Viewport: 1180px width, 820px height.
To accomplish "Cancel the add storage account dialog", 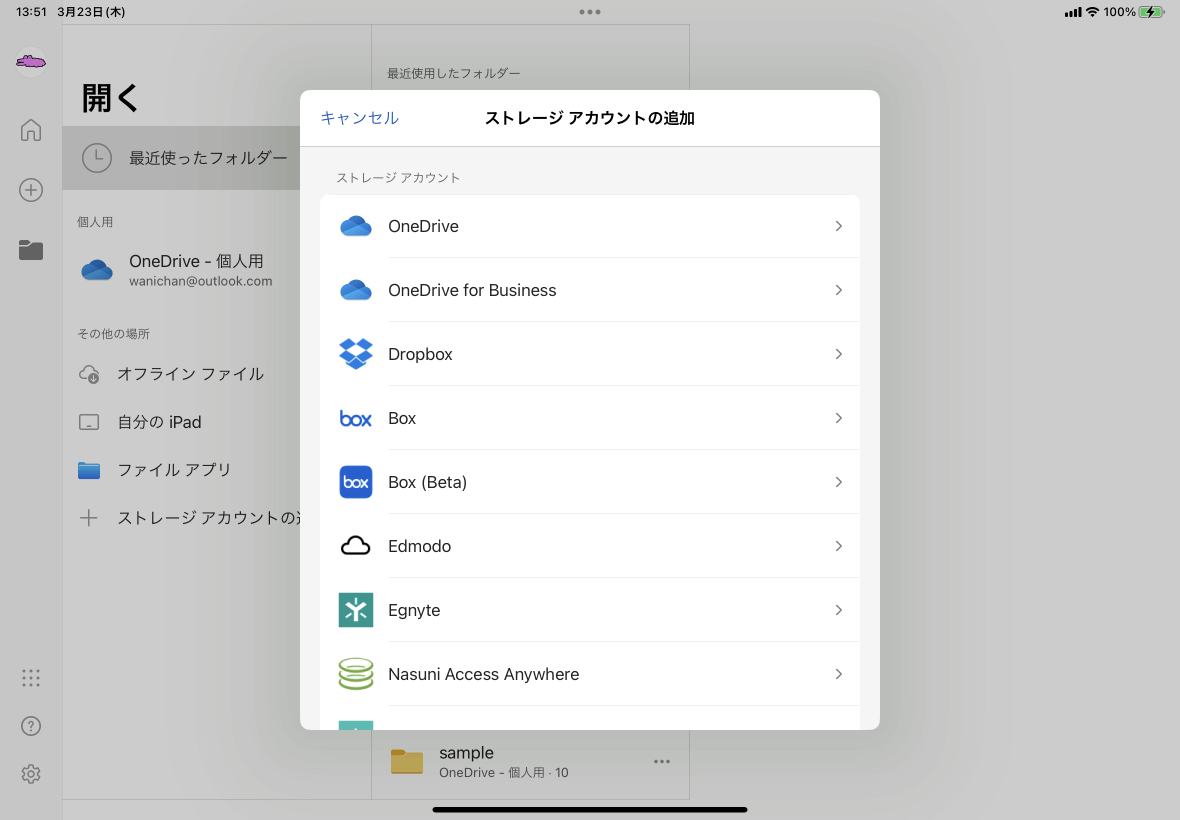I will [x=360, y=118].
